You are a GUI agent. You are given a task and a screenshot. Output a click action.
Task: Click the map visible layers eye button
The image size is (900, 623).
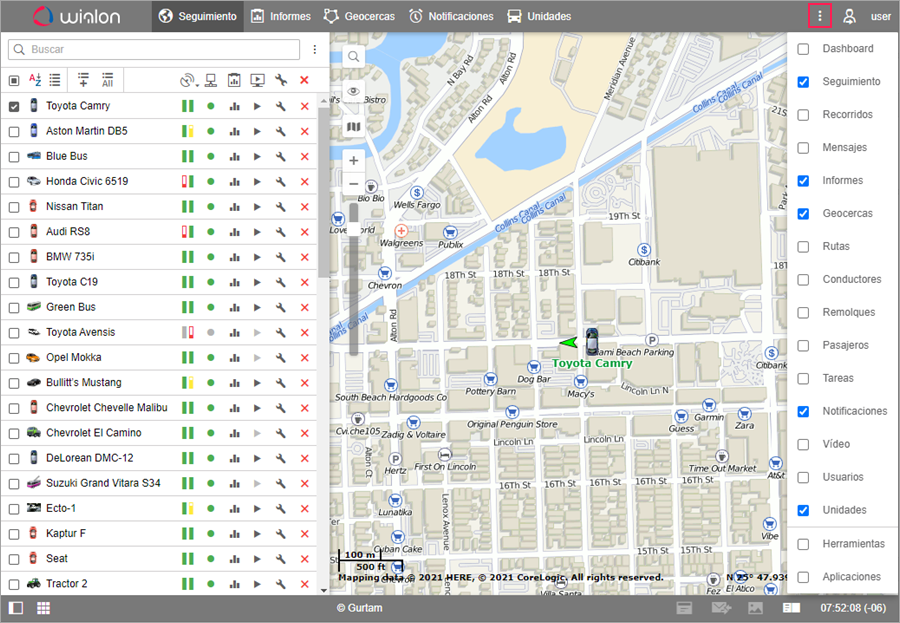point(354,91)
